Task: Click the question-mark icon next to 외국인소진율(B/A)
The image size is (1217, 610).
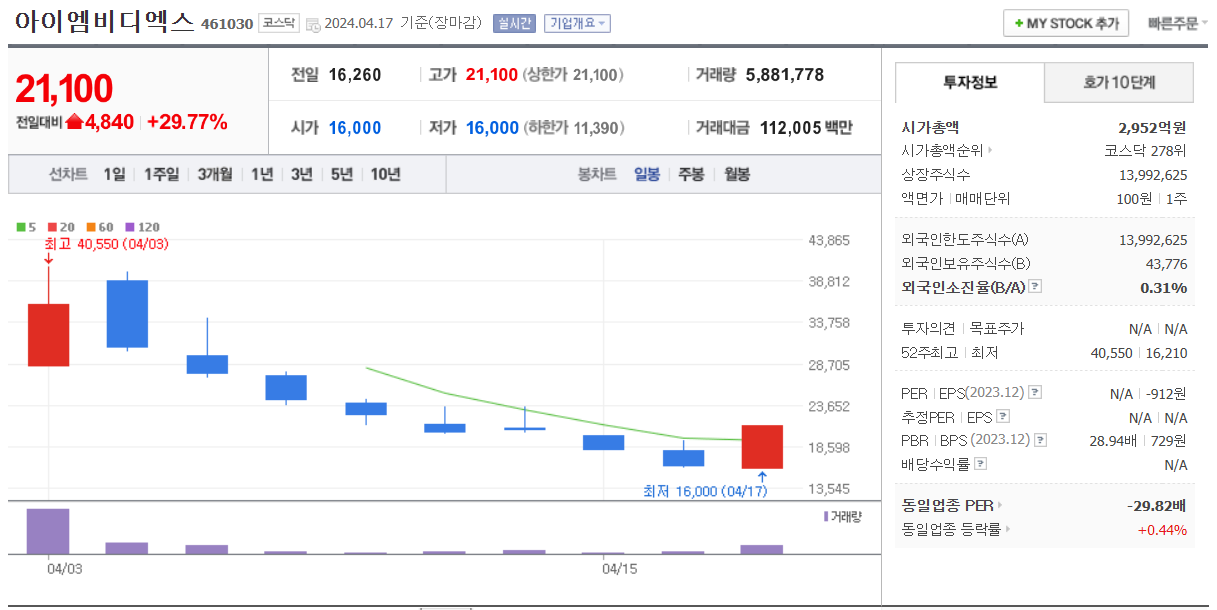Action: click(x=1035, y=287)
